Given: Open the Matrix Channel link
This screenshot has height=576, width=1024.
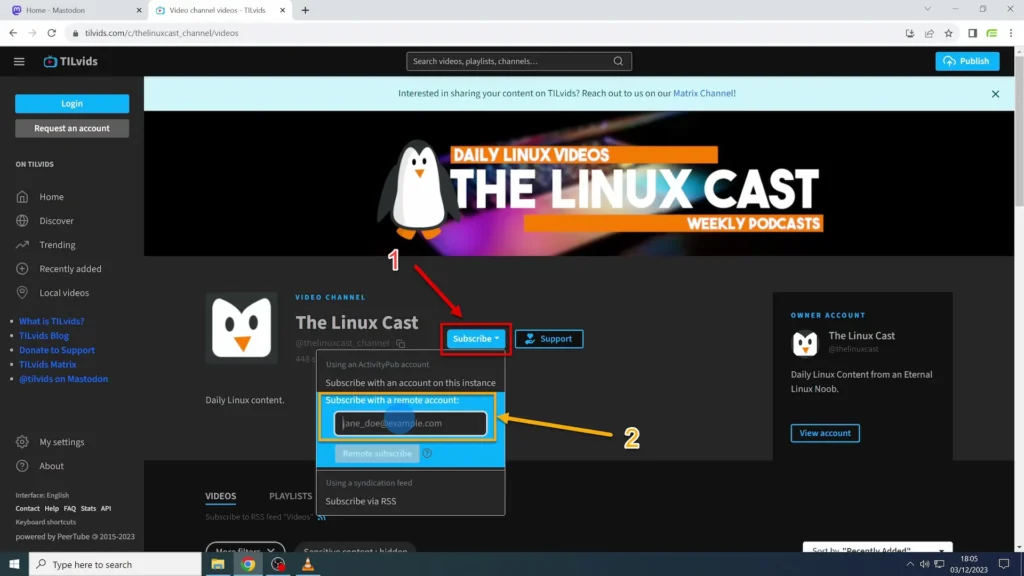Looking at the screenshot, I should click(x=703, y=93).
